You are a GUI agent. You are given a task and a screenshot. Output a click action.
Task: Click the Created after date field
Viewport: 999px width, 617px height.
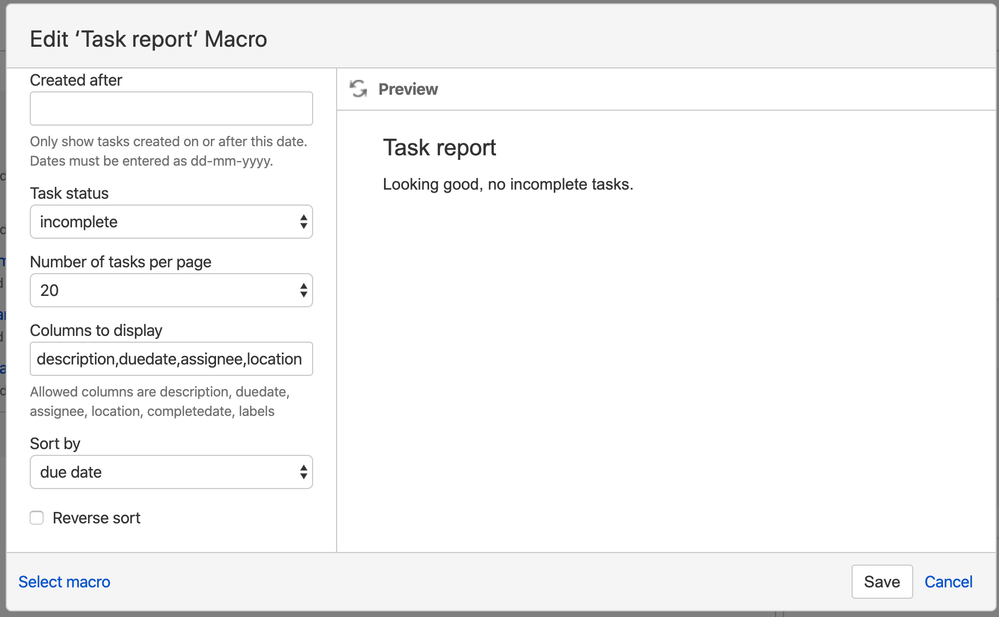click(x=171, y=108)
